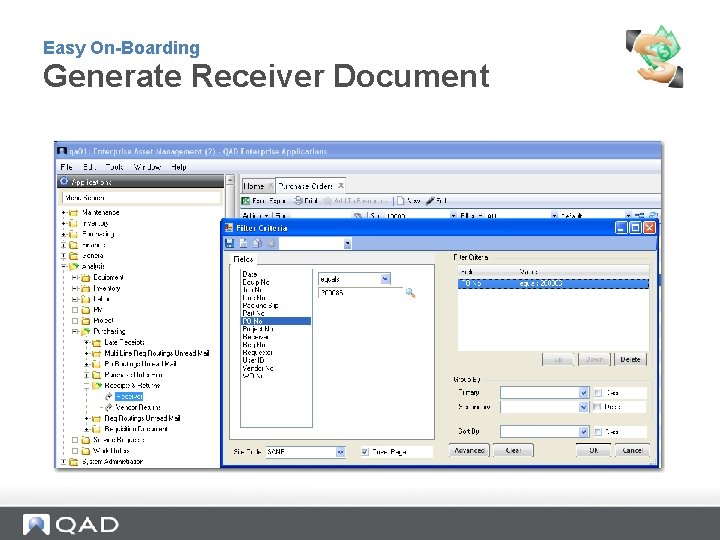Collapse the Purchasing tree node
This screenshot has height=540, width=720.
74,331
